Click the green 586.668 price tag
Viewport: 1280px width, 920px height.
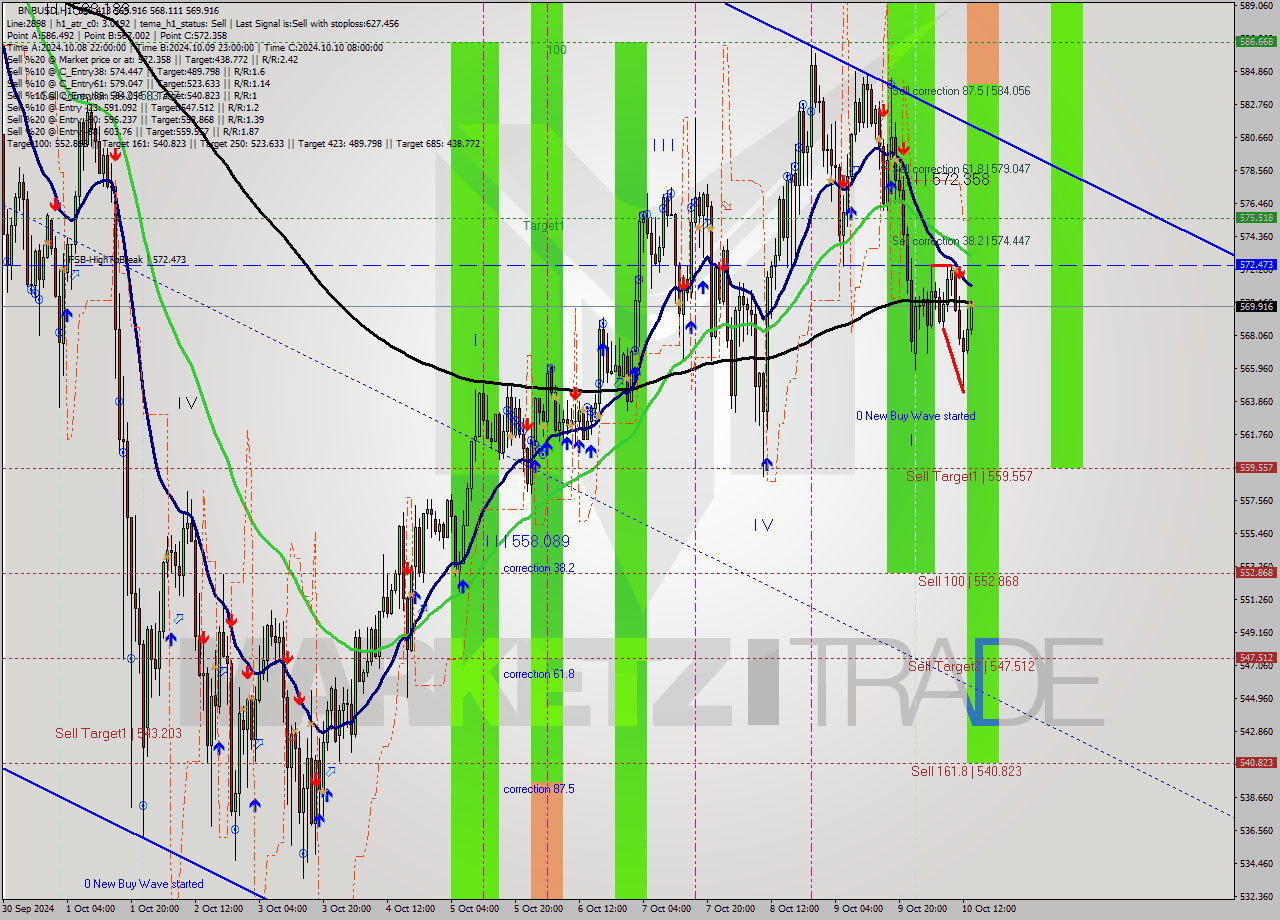(1256, 42)
